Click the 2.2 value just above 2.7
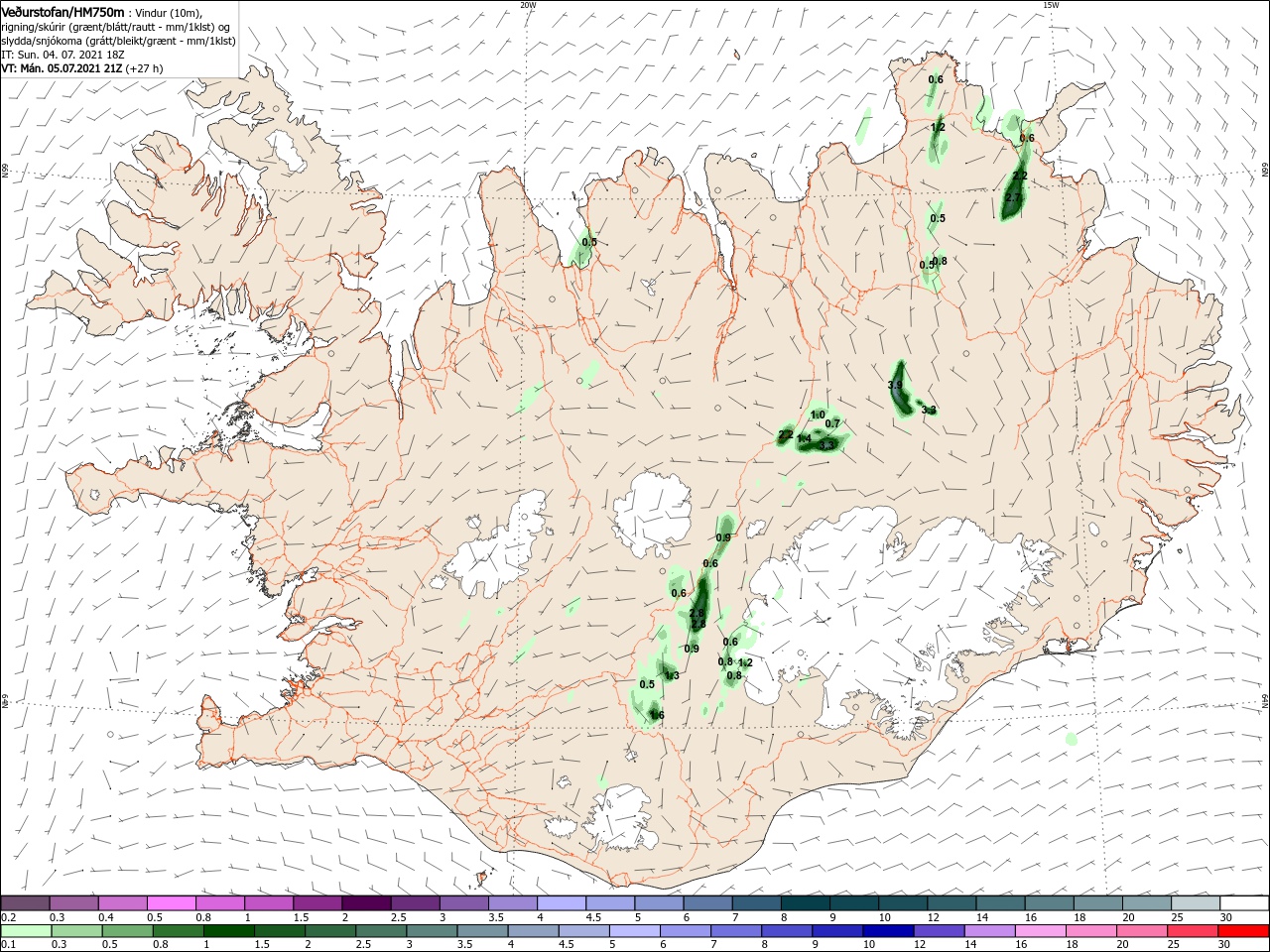 [1020, 176]
